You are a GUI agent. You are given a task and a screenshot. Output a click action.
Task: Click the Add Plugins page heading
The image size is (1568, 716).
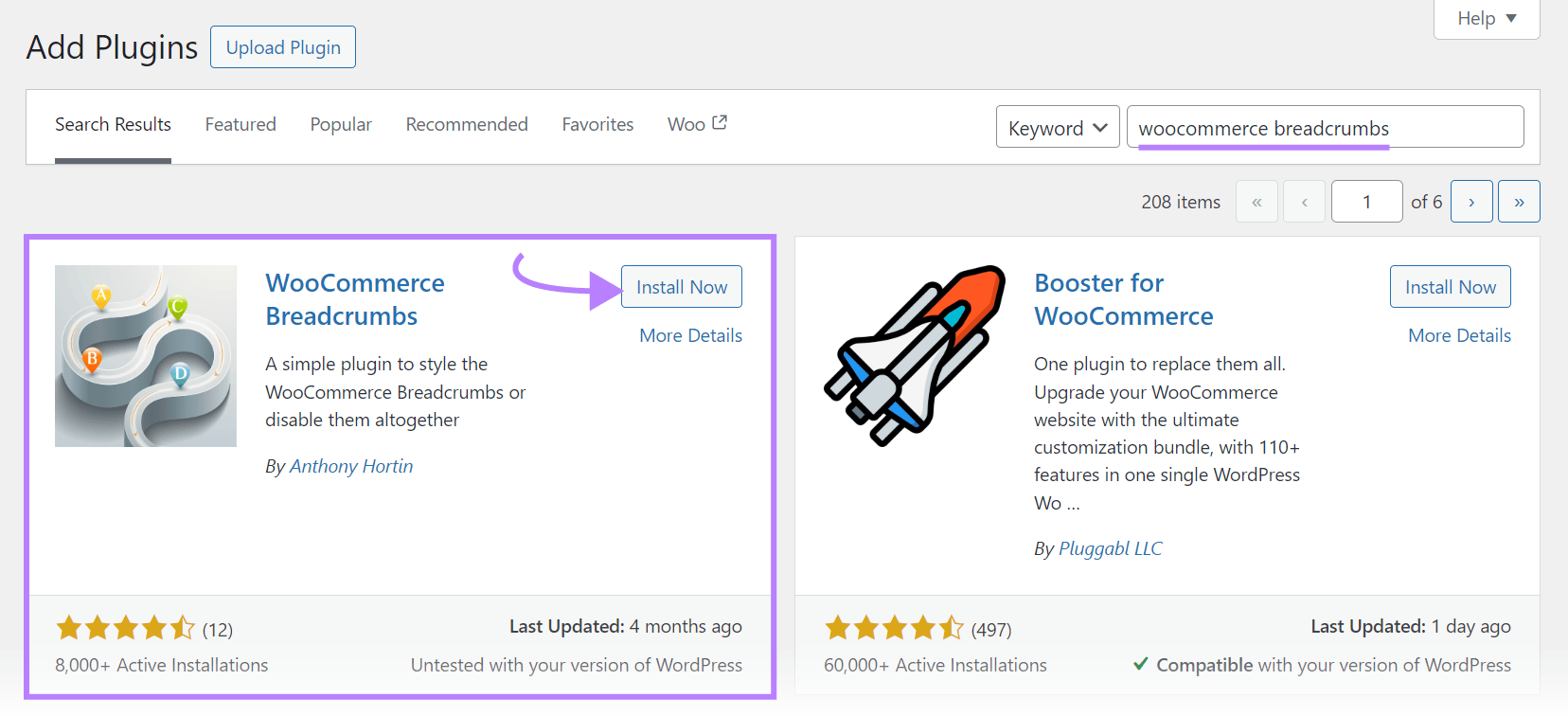point(112,47)
